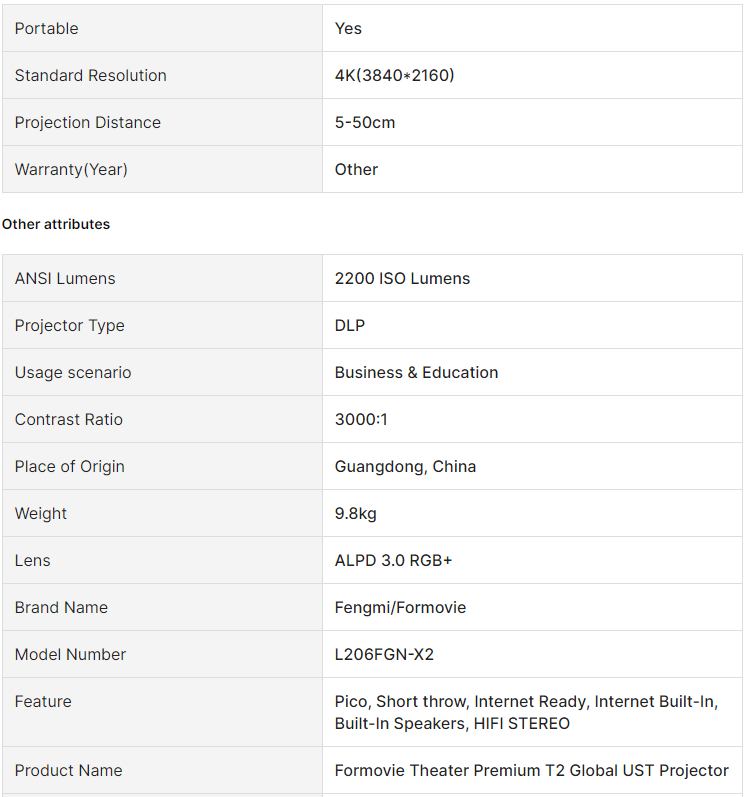Select the Business & Education value
This screenshot has height=797, width=752.
pyautogui.click(x=416, y=372)
